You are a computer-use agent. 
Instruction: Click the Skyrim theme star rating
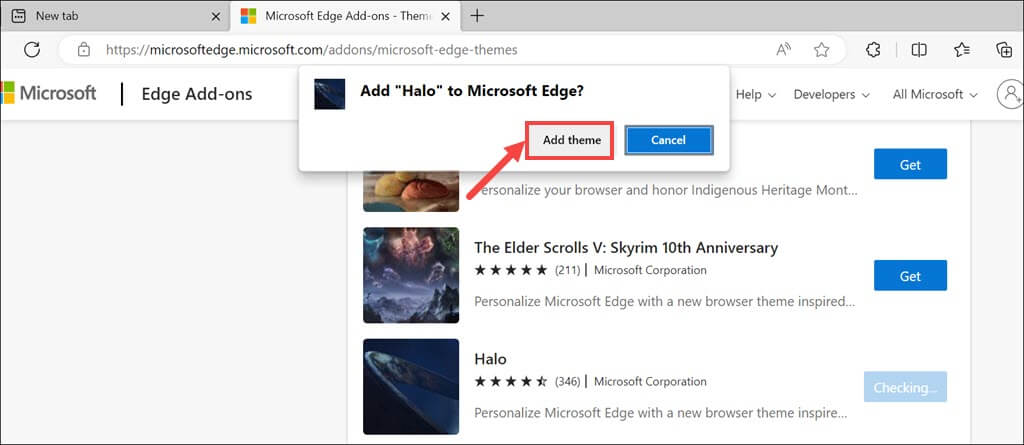(x=511, y=270)
